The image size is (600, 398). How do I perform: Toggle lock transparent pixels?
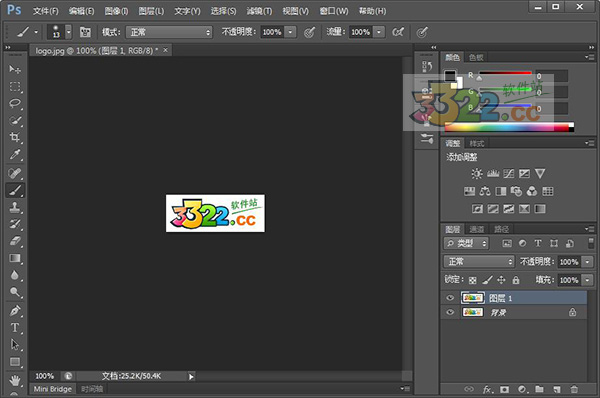(x=473, y=280)
